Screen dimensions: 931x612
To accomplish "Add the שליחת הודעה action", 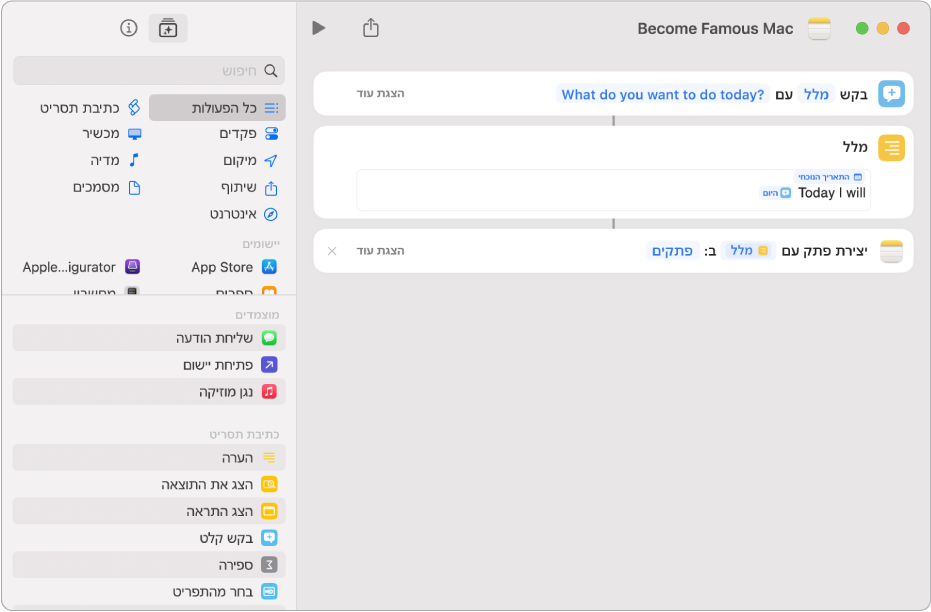I will pyautogui.click(x=149, y=338).
